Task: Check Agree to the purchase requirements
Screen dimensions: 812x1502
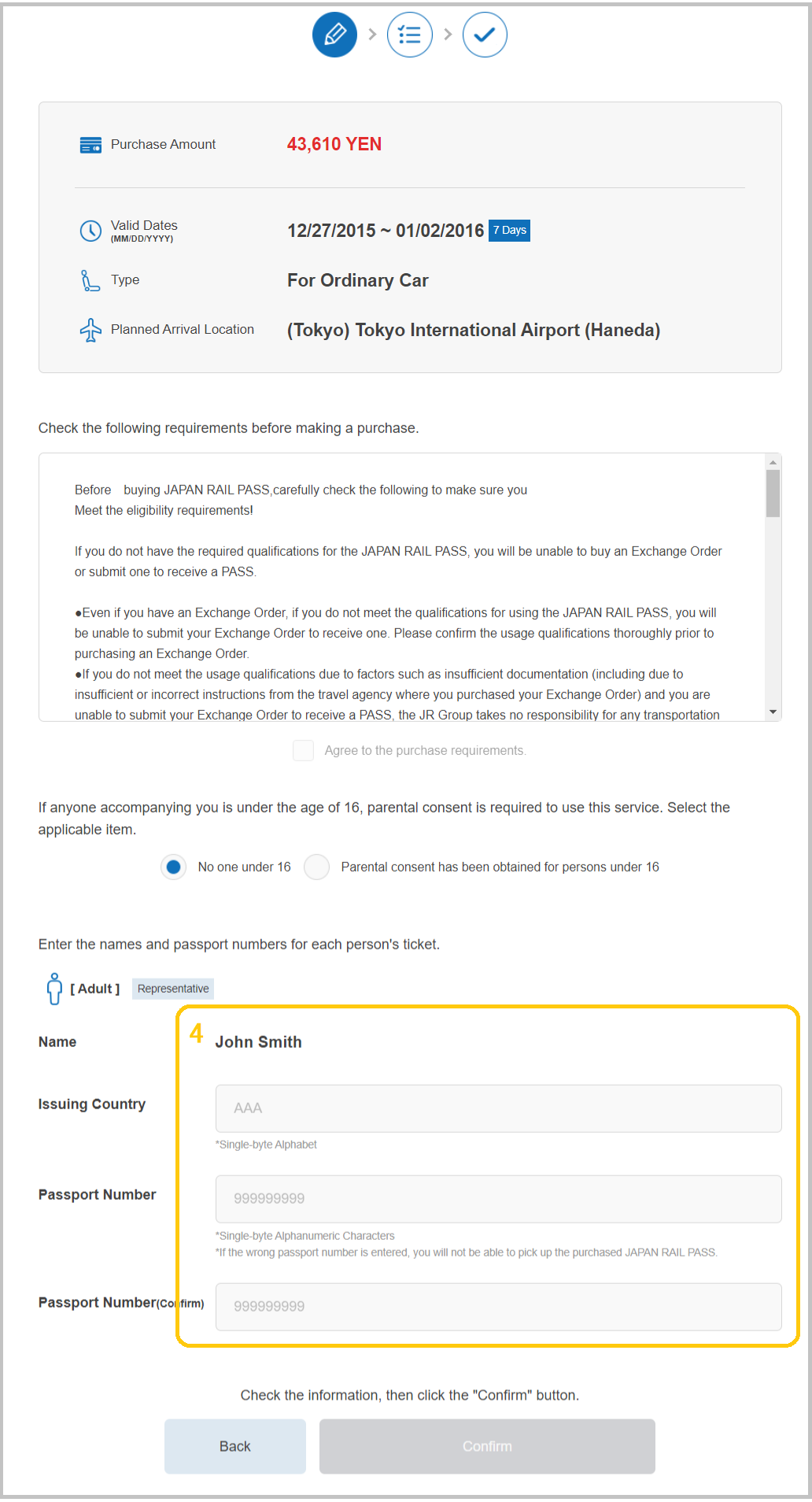Action: pos(304,750)
